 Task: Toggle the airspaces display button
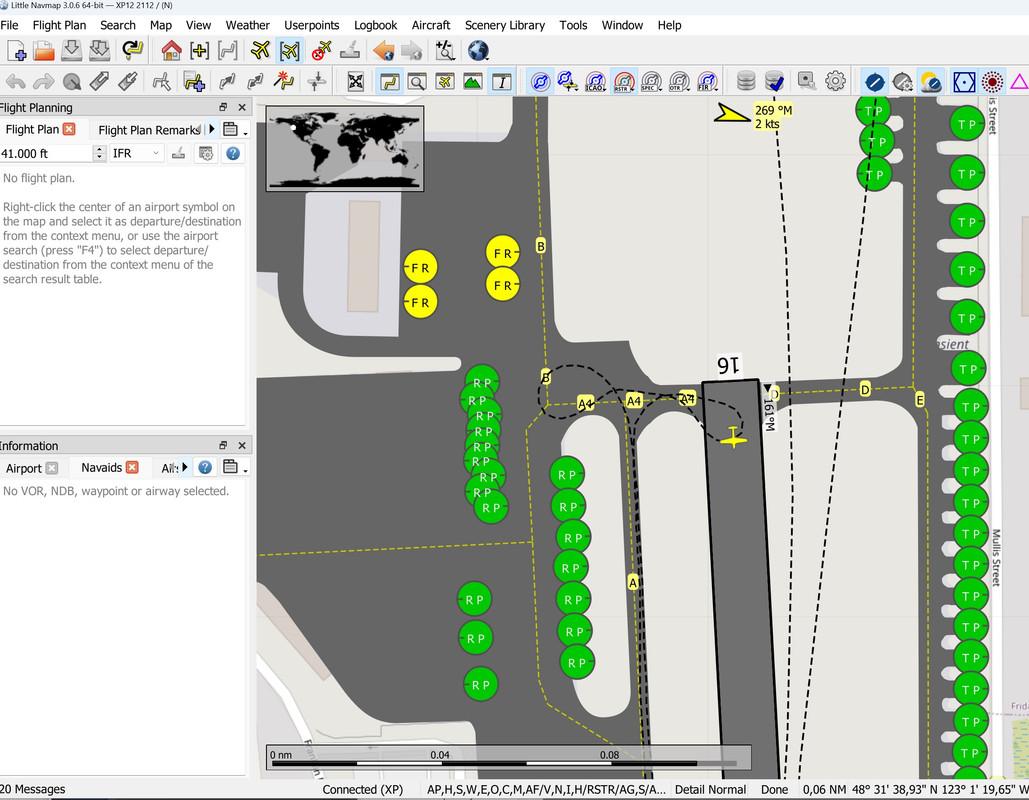point(540,81)
